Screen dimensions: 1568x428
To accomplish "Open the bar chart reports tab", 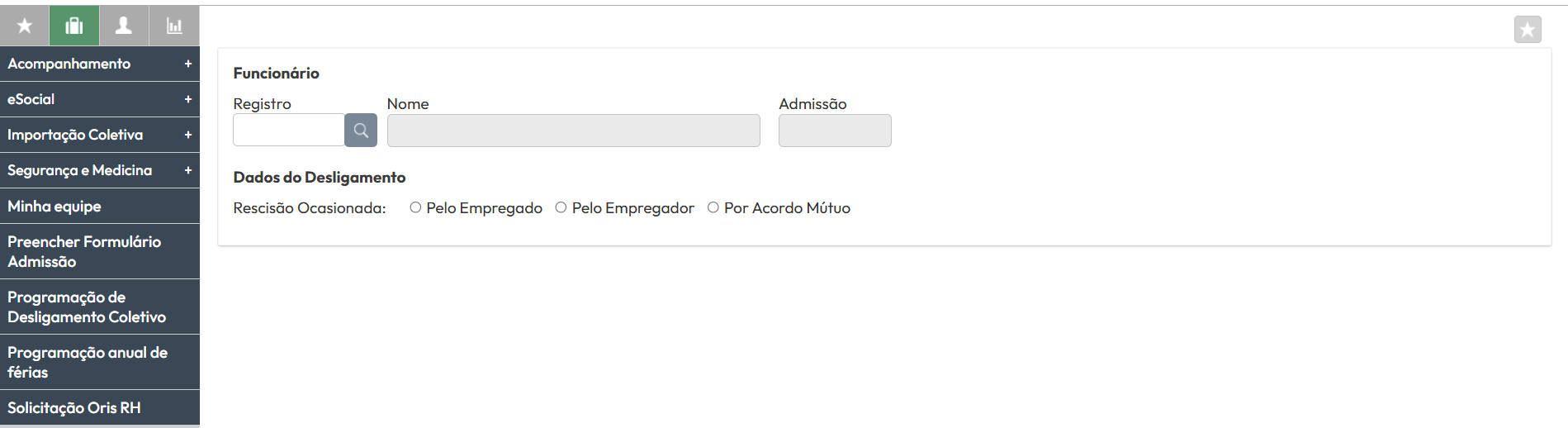I will [174, 26].
